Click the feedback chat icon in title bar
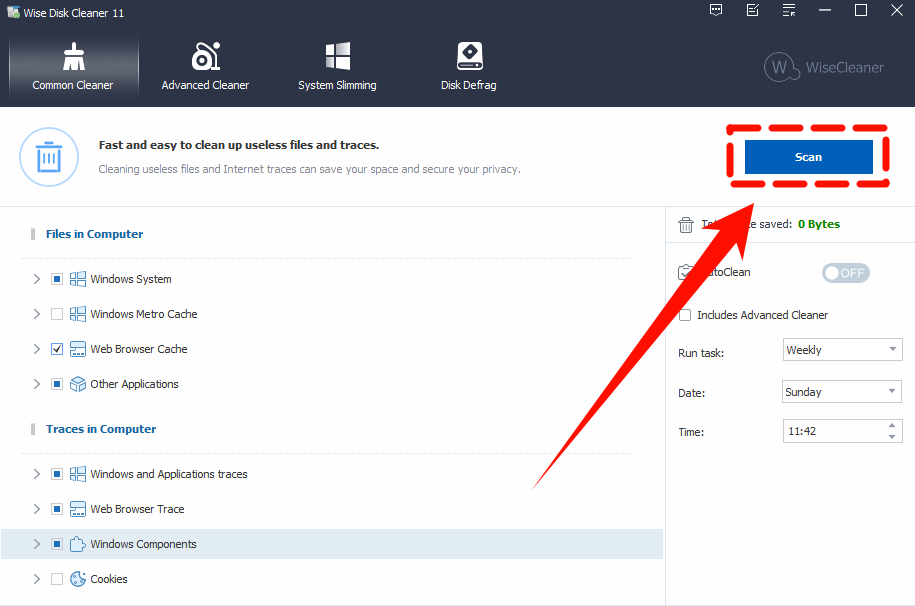 [x=716, y=11]
